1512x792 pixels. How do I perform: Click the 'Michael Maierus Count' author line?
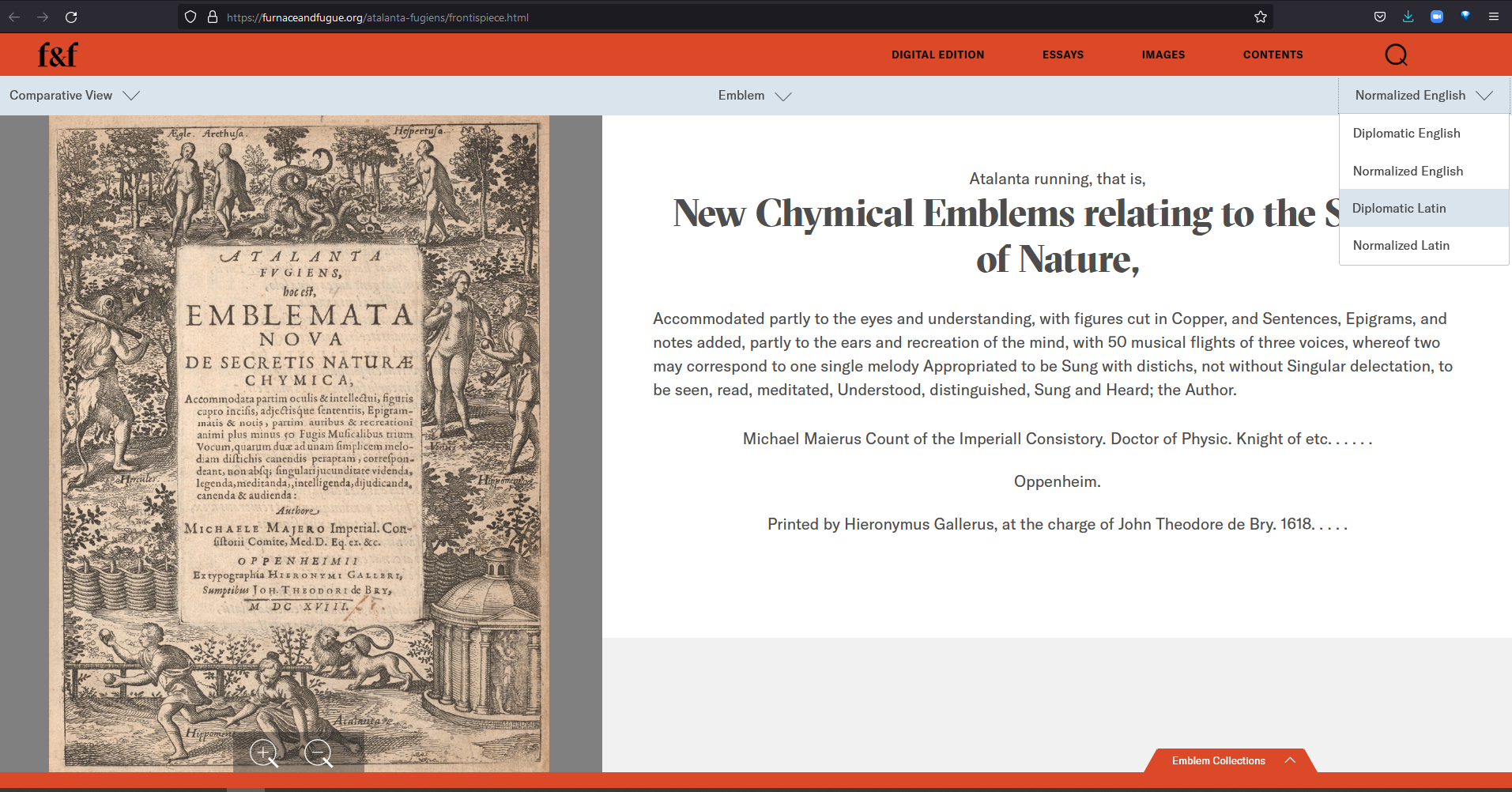tap(1058, 439)
